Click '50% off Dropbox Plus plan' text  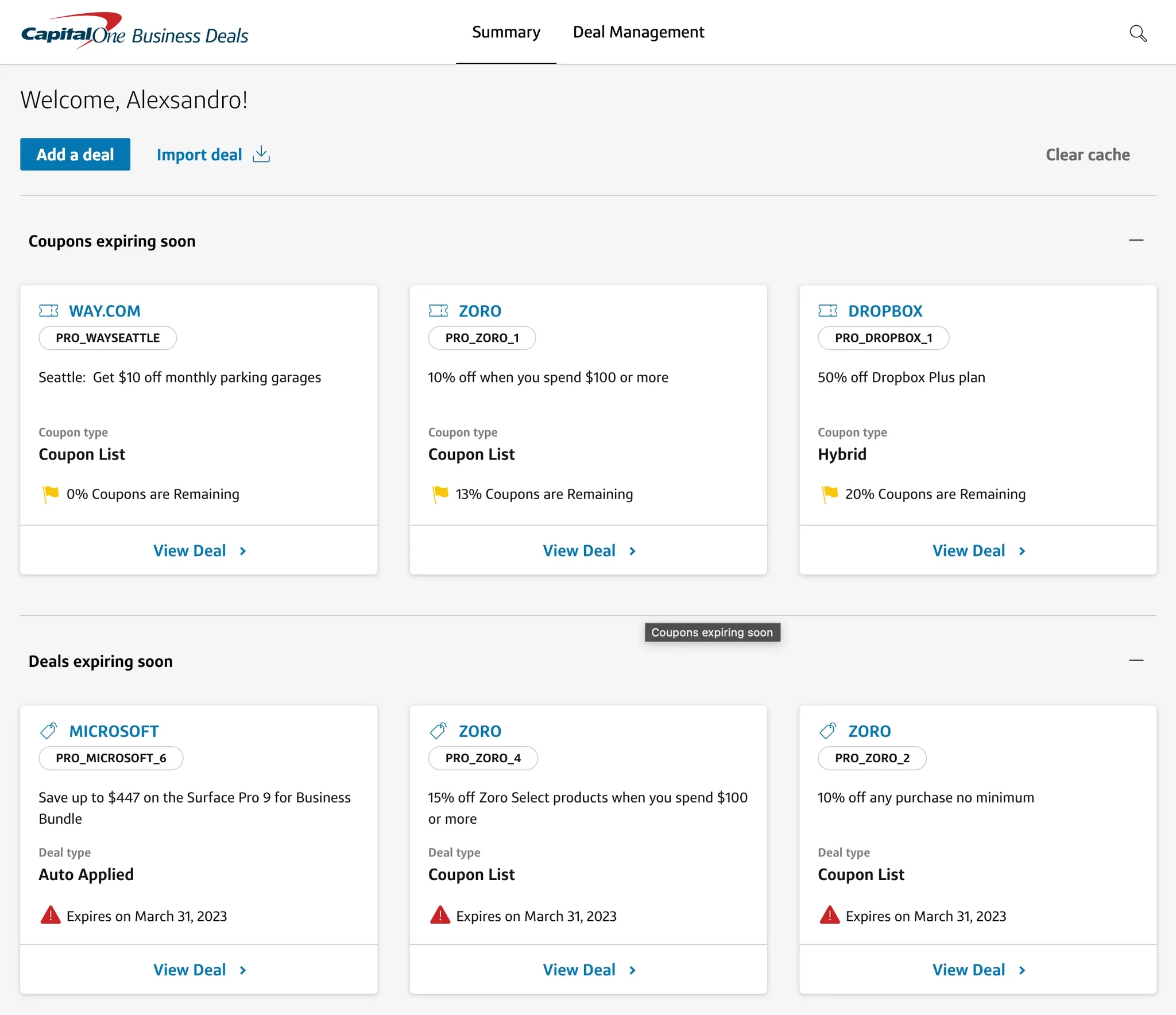coord(901,377)
